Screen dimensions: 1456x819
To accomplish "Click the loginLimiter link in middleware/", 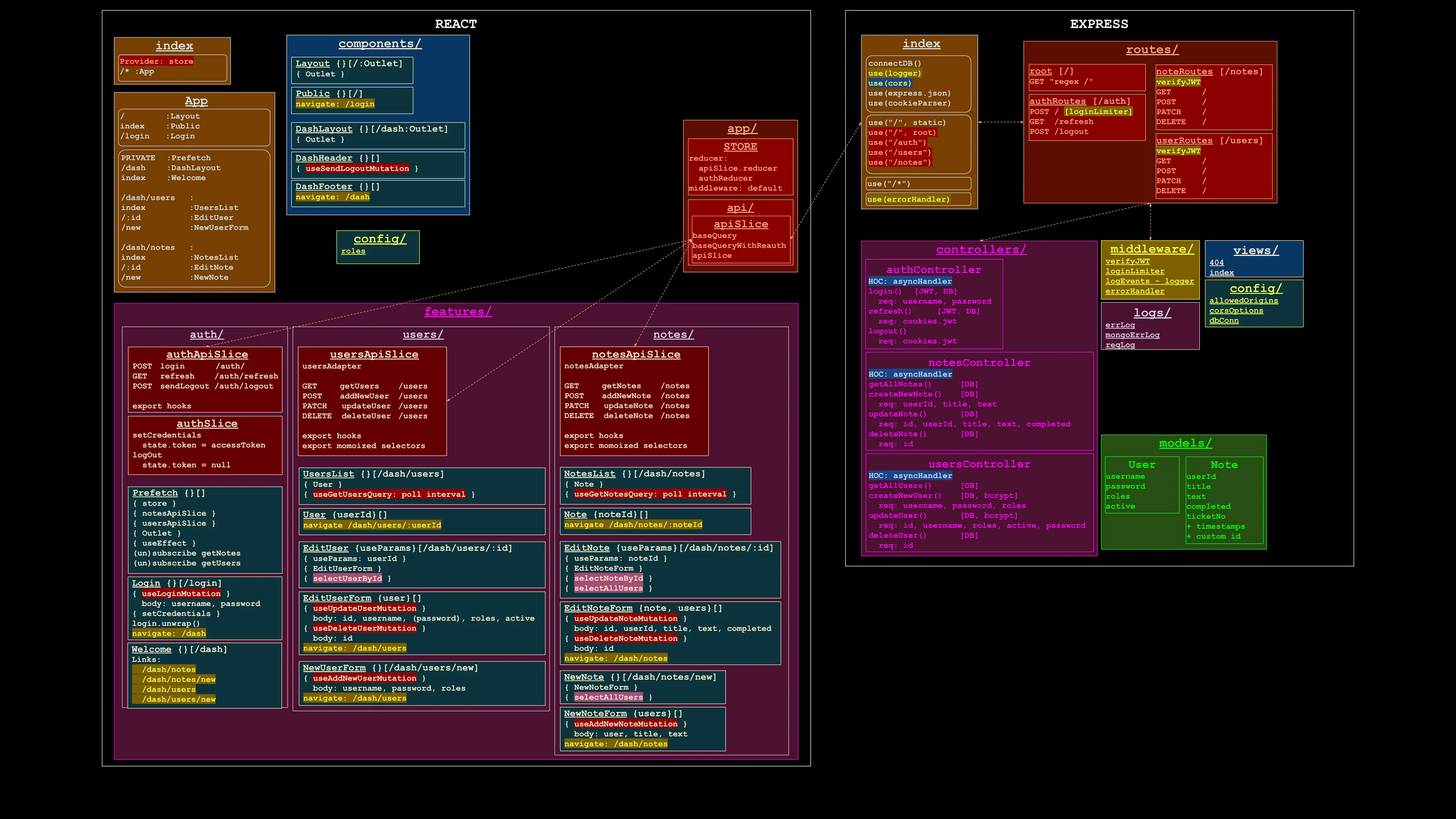I will click(1135, 271).
